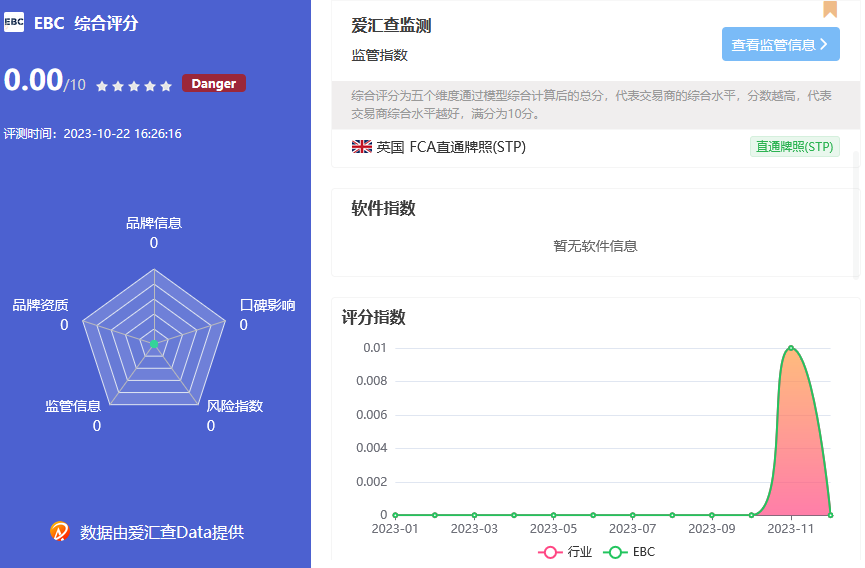The image size is (865, 568).
Task: Click the 品牌信息 radar label
Action: (x=154, y=223)
